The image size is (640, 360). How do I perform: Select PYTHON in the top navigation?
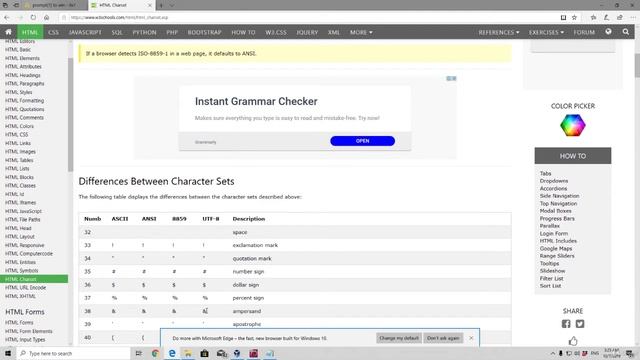144,32
